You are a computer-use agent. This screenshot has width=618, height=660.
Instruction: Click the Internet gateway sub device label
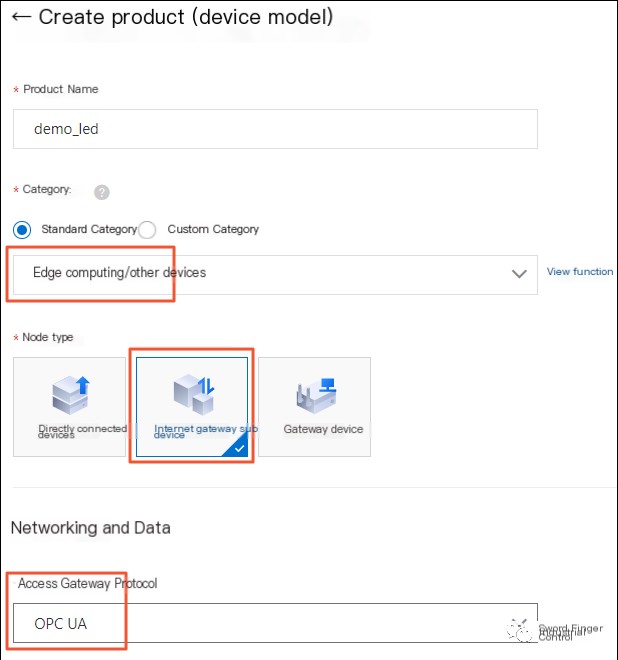[x=205, y=431]
